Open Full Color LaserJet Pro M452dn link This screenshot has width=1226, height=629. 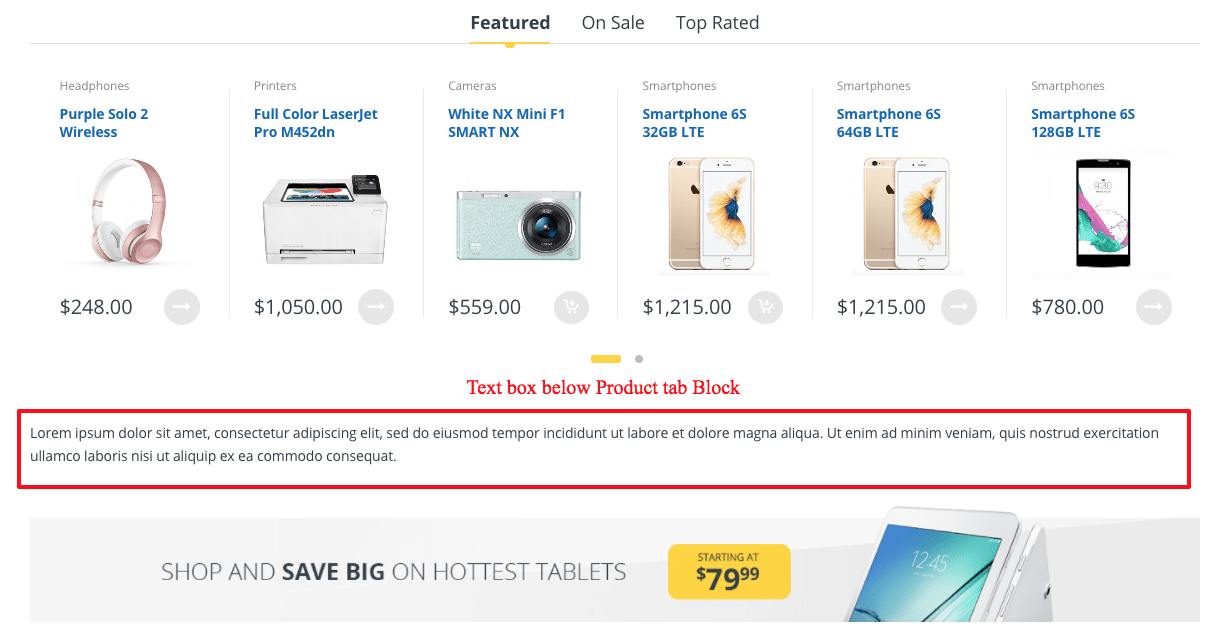pos(316,123)
